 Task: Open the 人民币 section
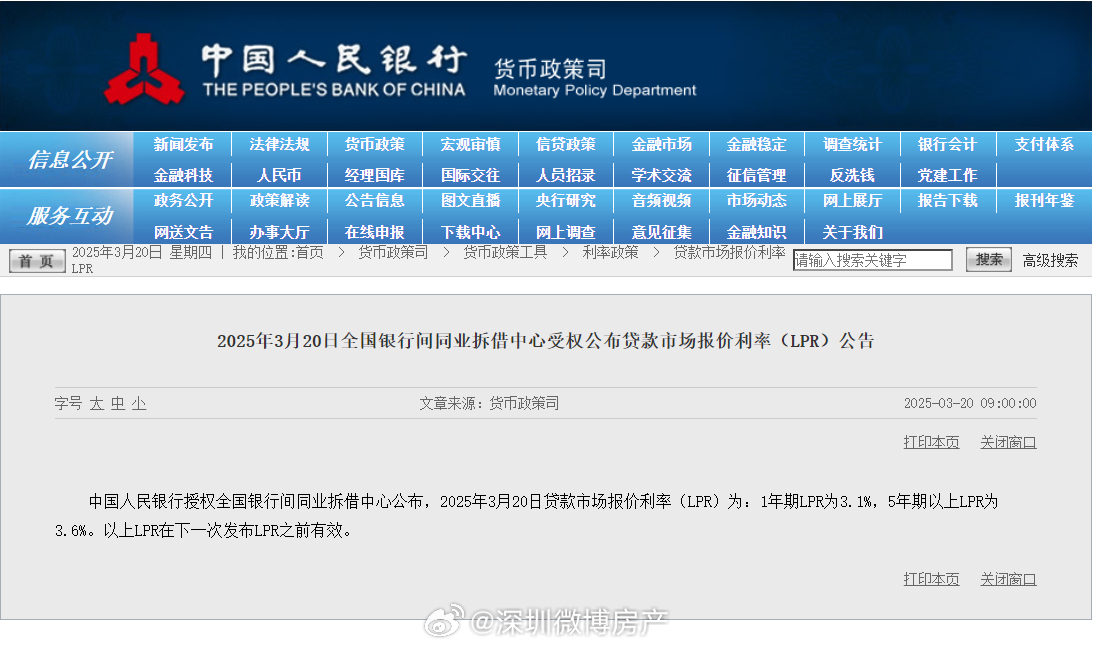pos(279,175)
